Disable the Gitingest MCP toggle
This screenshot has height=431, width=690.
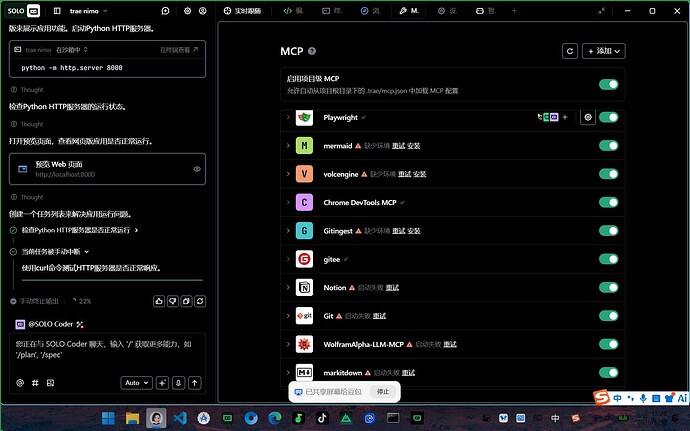pos(609,231)
